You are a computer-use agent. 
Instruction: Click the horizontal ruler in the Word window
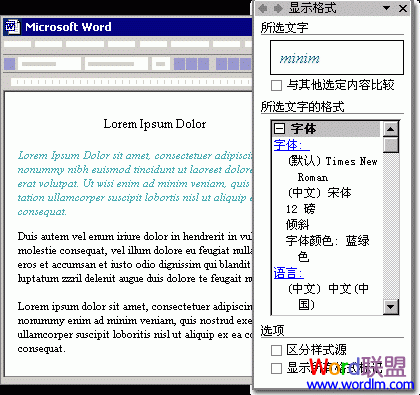pyautogui.click(x=131, y=82)
